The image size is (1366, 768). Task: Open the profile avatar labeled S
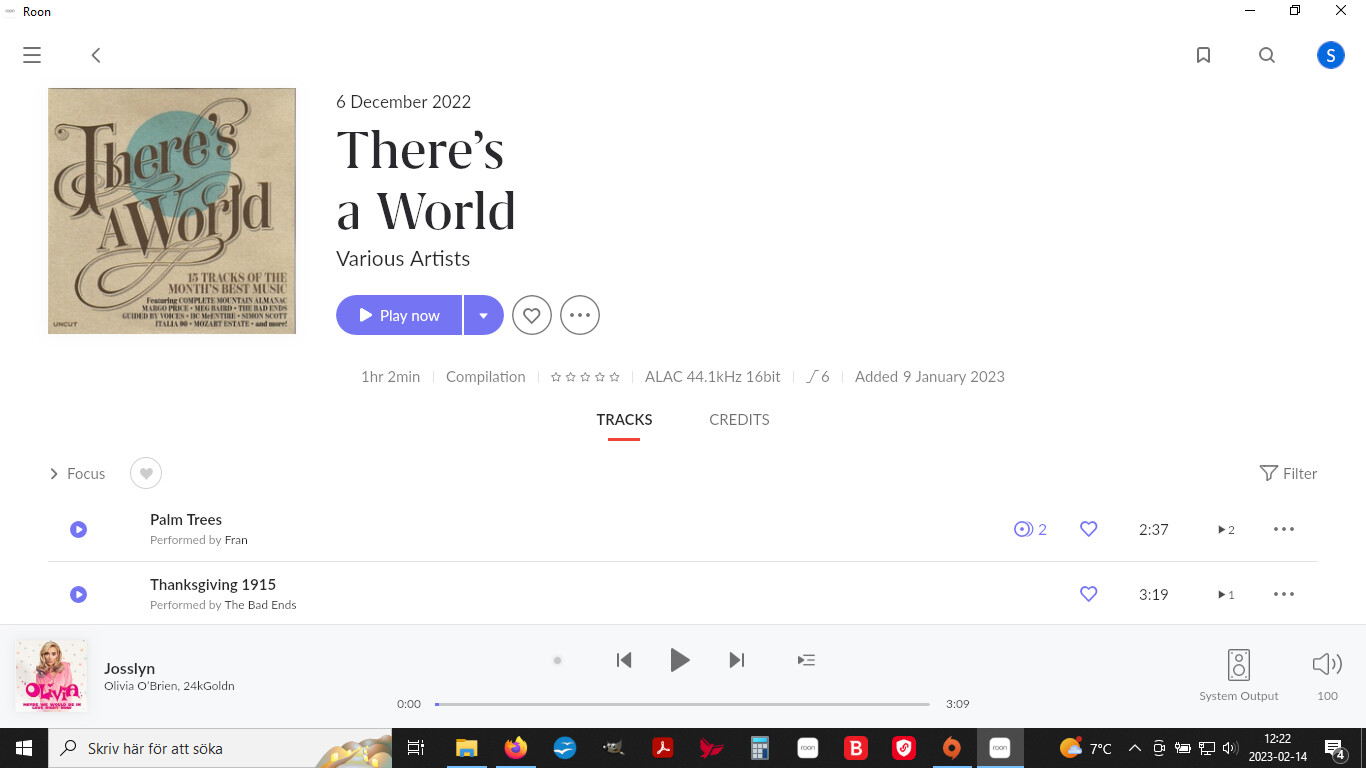(x=1330, y=55)
